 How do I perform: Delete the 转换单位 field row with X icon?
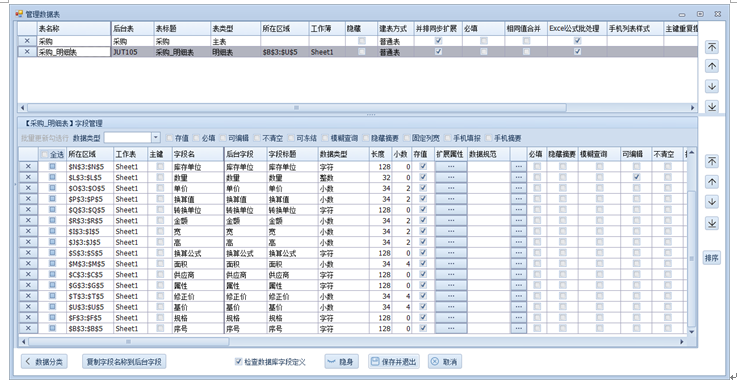point(28,210)
